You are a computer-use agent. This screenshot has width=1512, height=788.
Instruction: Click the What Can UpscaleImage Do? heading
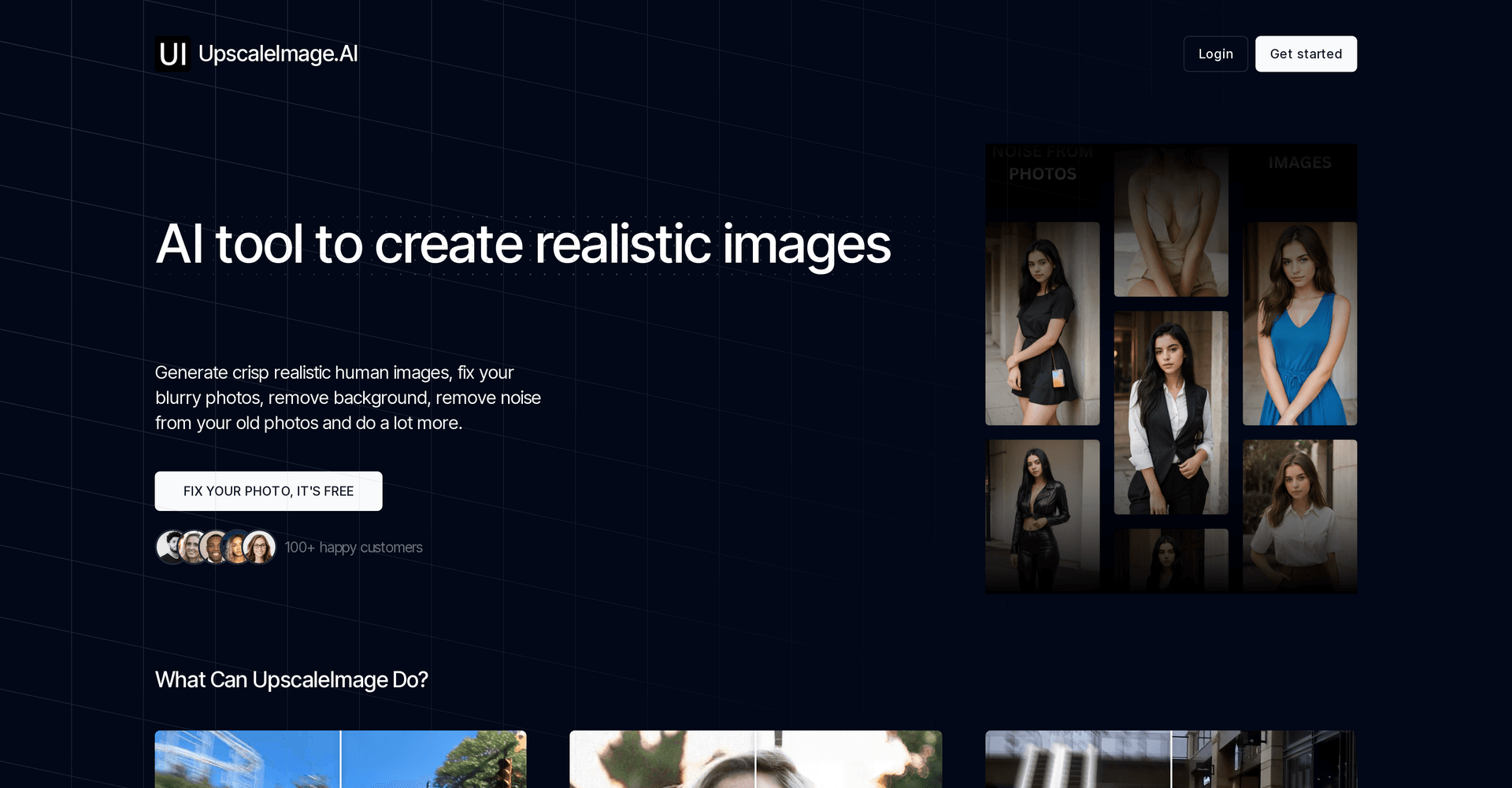pos(291,679)
